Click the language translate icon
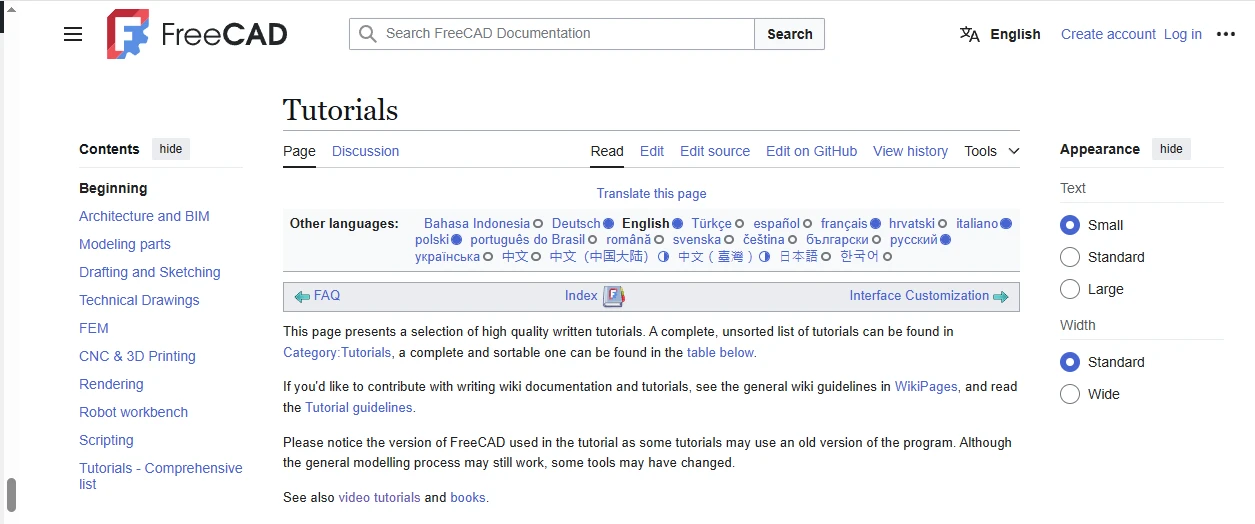The height and width of the screenshot is (524, 1255). click(970, 34)
